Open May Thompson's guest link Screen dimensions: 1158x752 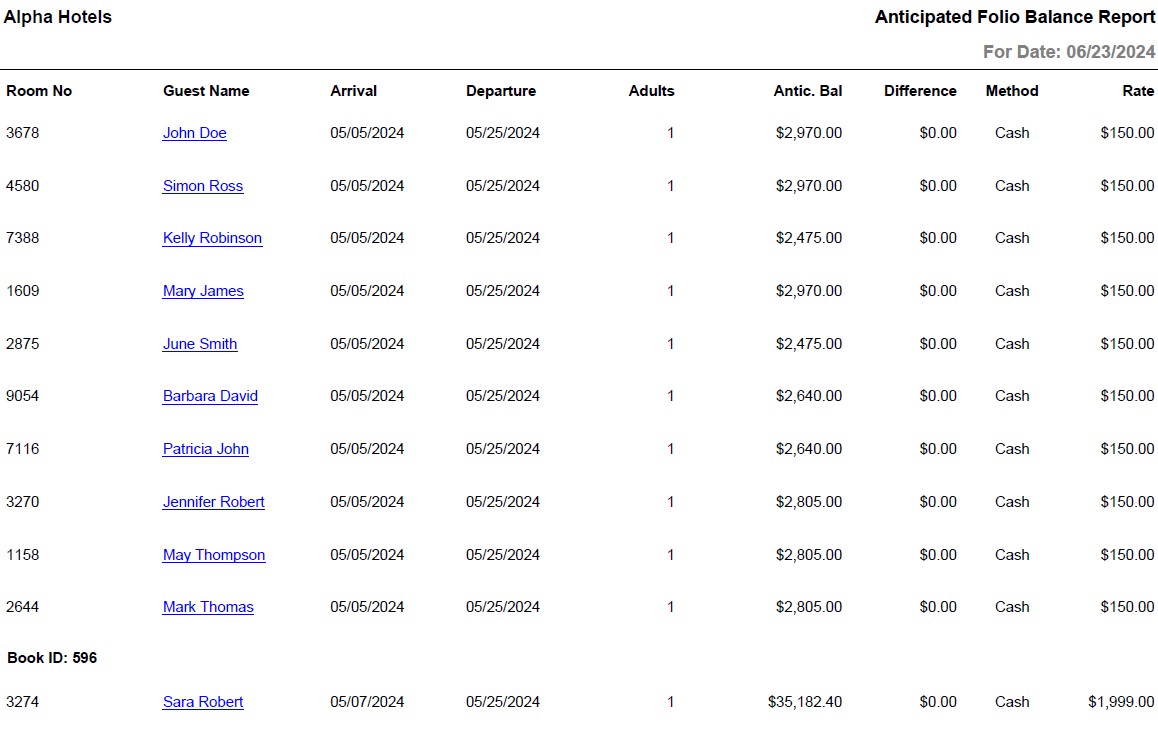click(x=214, y=555)
